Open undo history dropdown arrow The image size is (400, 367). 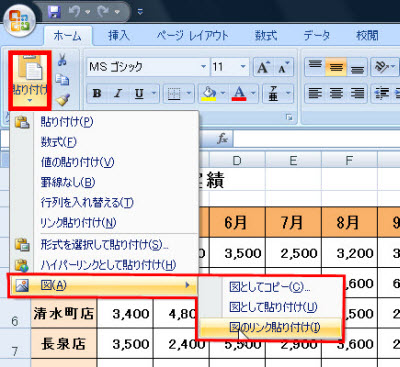click(88, 12)
